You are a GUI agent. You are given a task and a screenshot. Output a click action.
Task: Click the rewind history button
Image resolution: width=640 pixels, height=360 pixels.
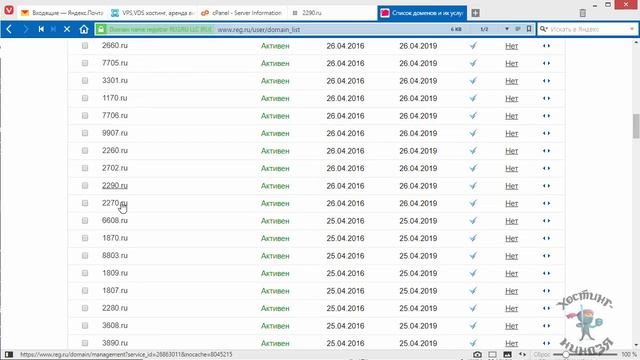click(x=41, y=29)
